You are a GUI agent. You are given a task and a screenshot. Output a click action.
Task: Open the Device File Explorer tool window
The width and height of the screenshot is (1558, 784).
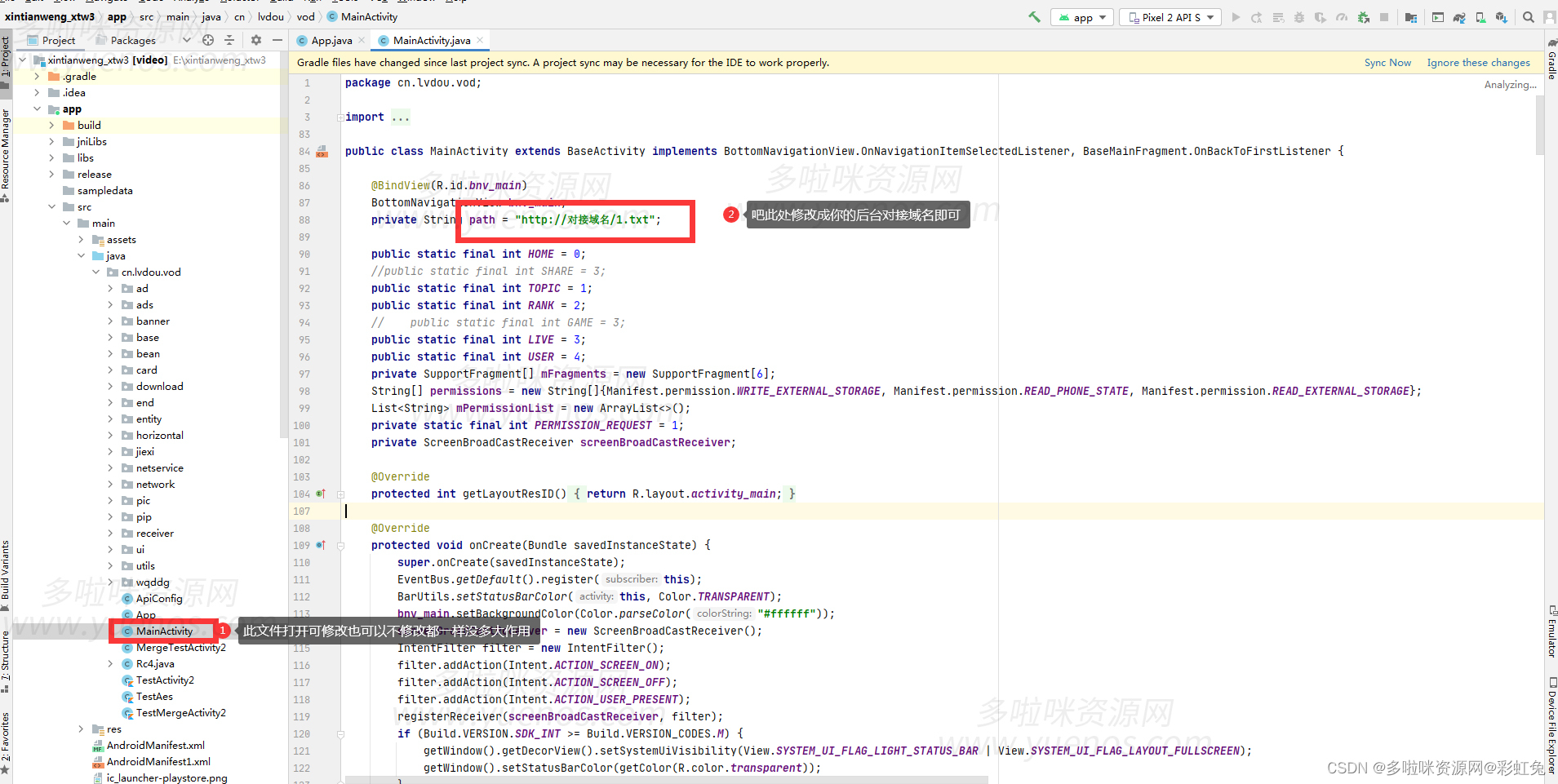tap(1551, 724)
